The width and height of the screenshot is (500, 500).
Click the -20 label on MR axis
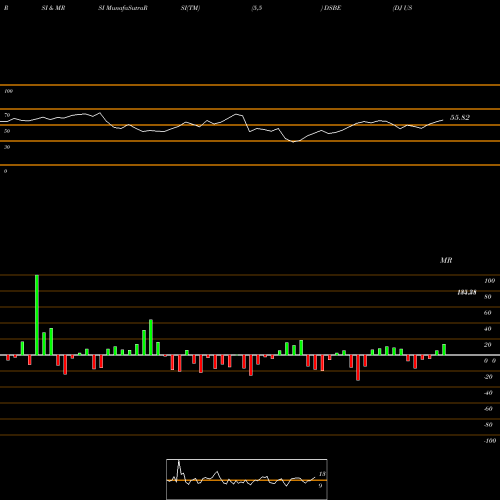click(488, 377)
